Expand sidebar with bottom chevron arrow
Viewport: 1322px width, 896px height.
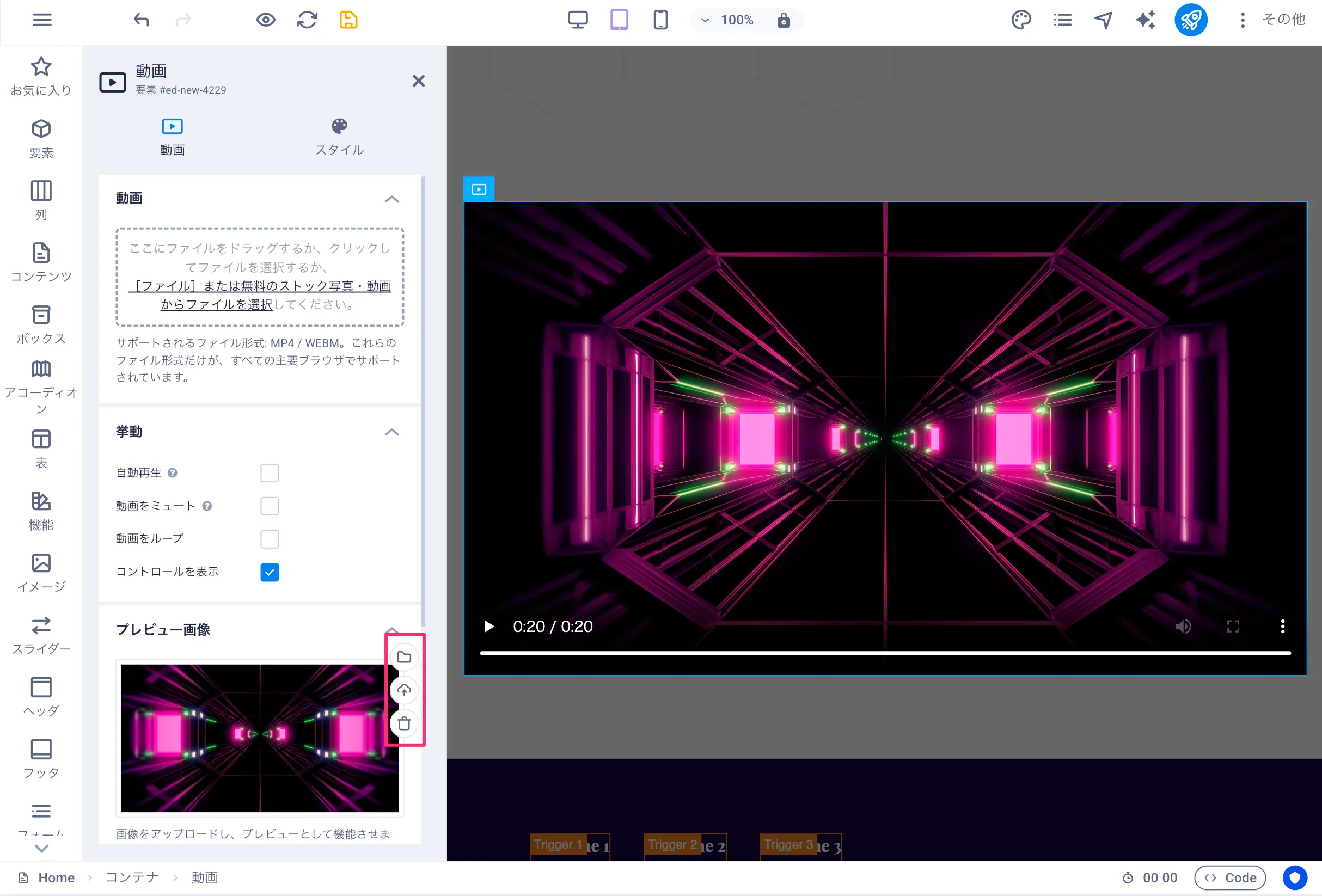[x=41, y=848]
